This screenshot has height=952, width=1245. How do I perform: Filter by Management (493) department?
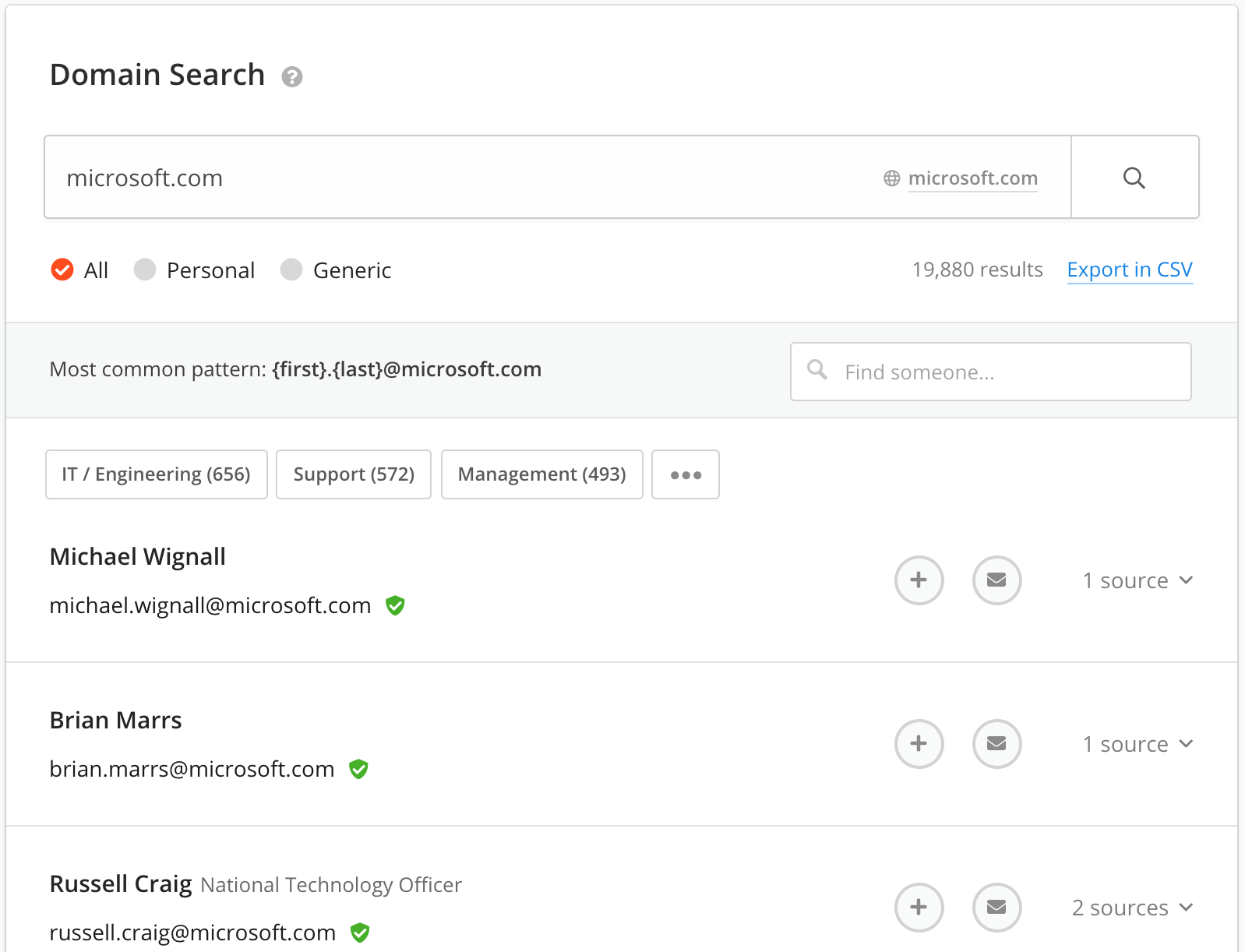542,474
